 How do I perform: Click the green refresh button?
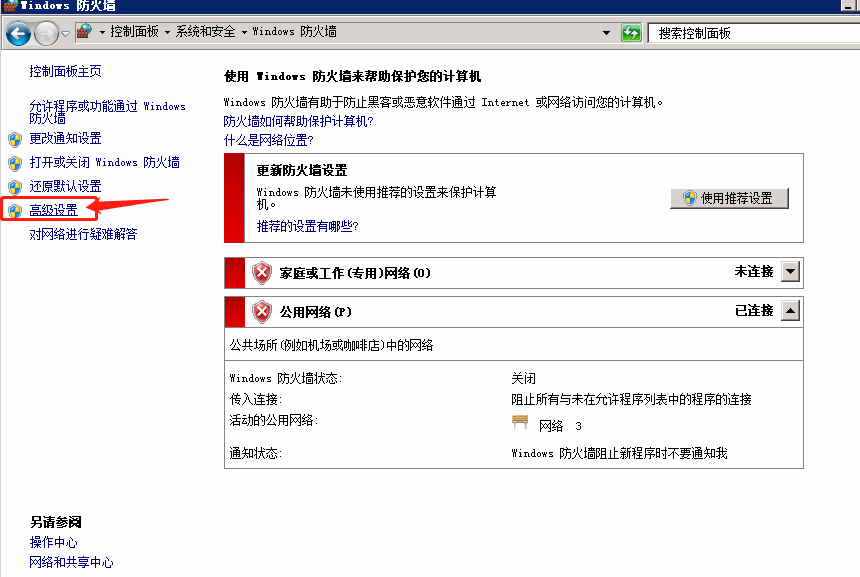pyautogui.click(x=631, y=33)
